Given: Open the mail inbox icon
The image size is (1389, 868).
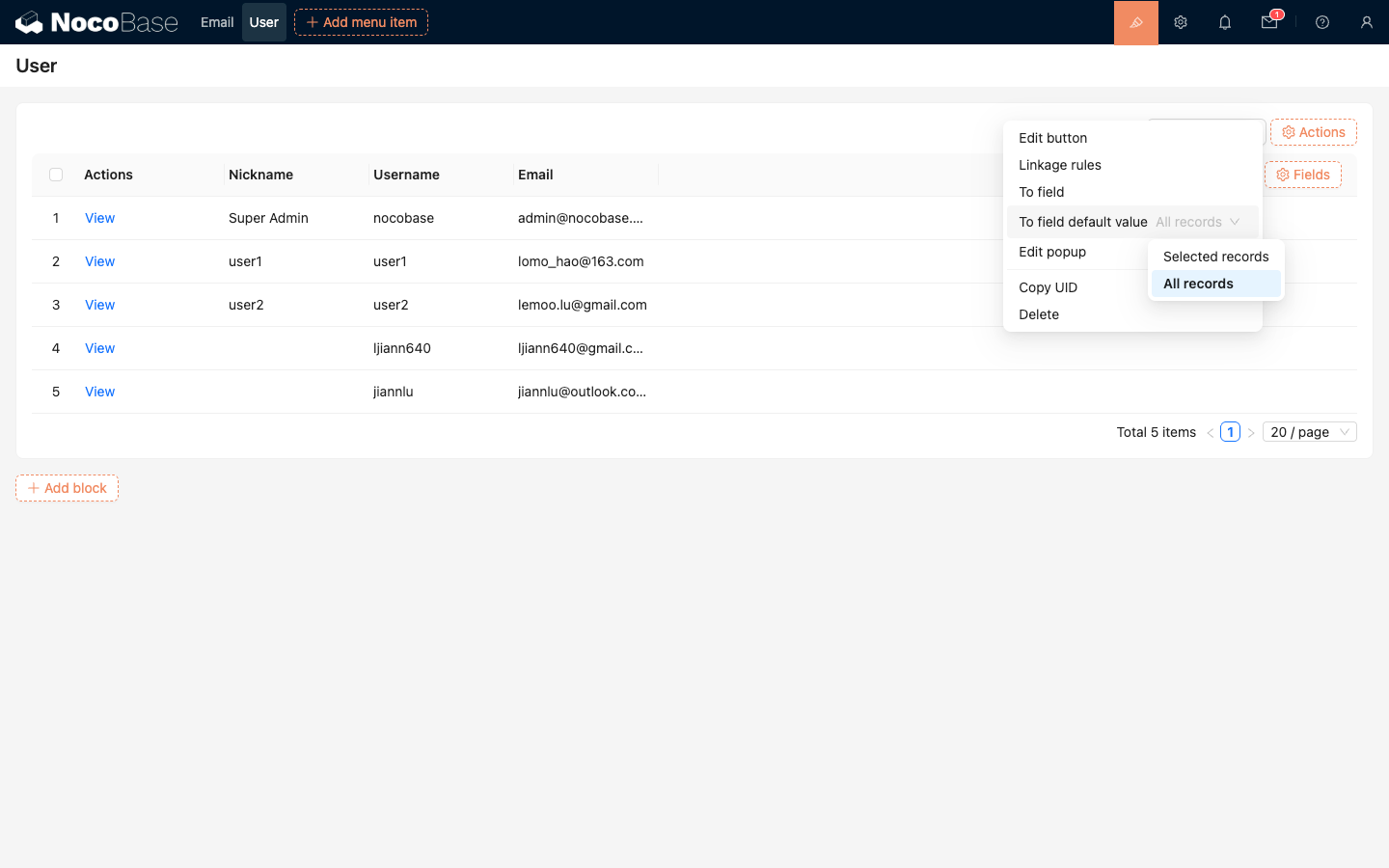Looking at the screenshot, I should pyautogui.click(x=1269, y=22).
